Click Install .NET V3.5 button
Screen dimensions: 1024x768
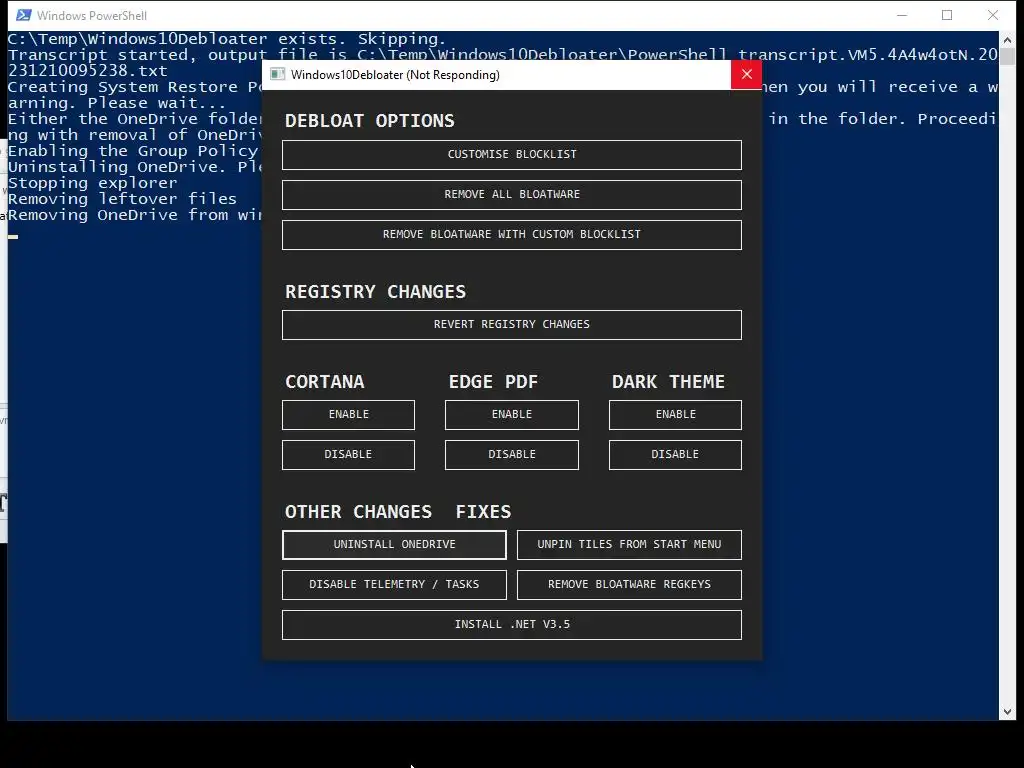coord(511,624)
